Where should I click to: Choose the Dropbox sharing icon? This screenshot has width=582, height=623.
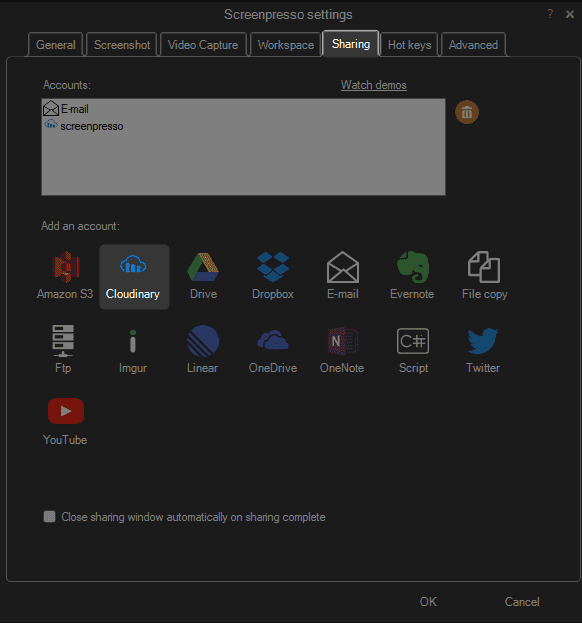[273, 276]
